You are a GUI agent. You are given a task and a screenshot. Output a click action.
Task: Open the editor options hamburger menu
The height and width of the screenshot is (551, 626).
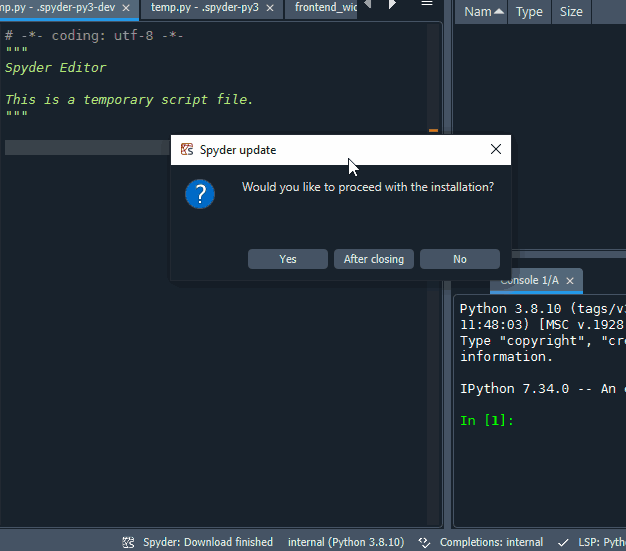click(x=427, y=4)
